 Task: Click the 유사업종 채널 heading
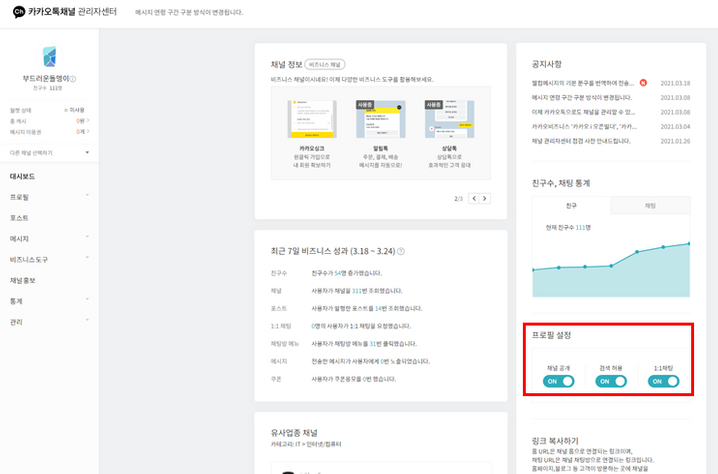point(294,432)
